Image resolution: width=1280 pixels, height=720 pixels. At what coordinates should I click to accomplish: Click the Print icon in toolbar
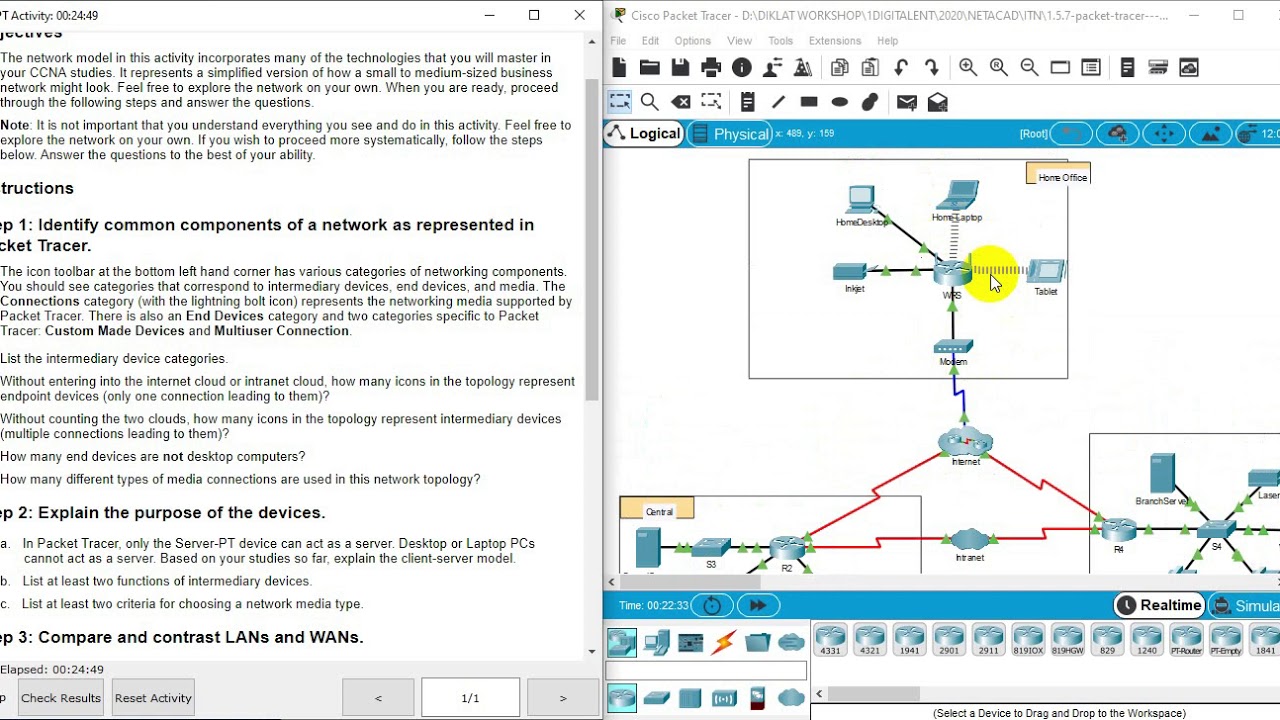pos(711,67)
